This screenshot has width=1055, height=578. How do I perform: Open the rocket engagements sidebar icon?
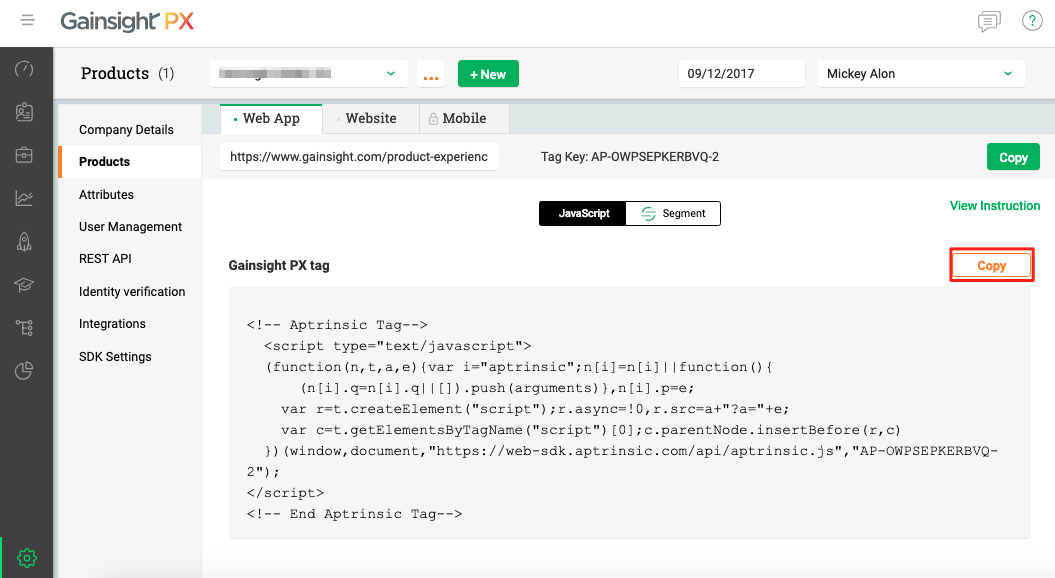pos(24,241)
